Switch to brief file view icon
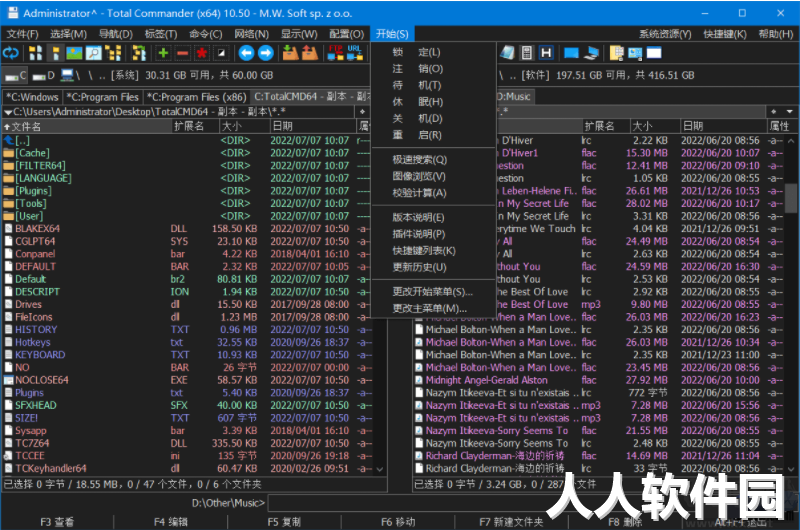 coord(35,53)
